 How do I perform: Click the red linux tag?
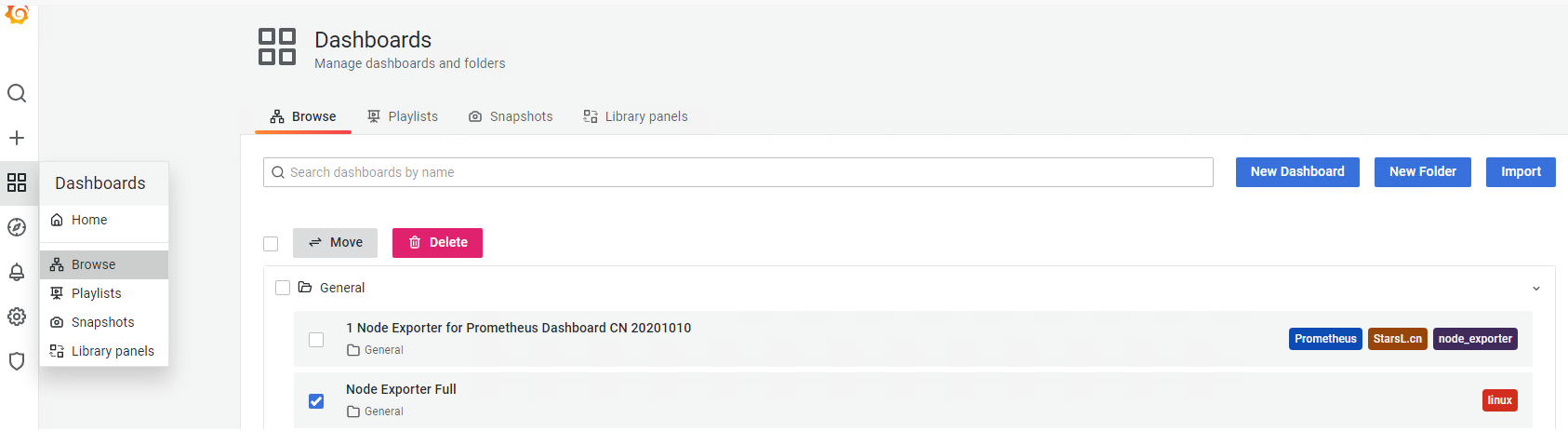[1499, 400]
